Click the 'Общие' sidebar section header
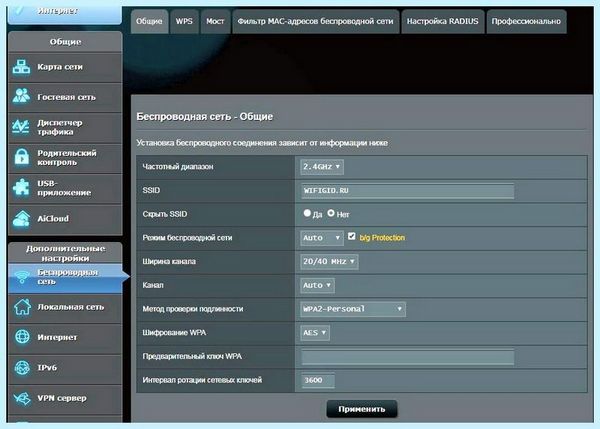The width and height of the screenshot is (600, 429). (65, 42)
